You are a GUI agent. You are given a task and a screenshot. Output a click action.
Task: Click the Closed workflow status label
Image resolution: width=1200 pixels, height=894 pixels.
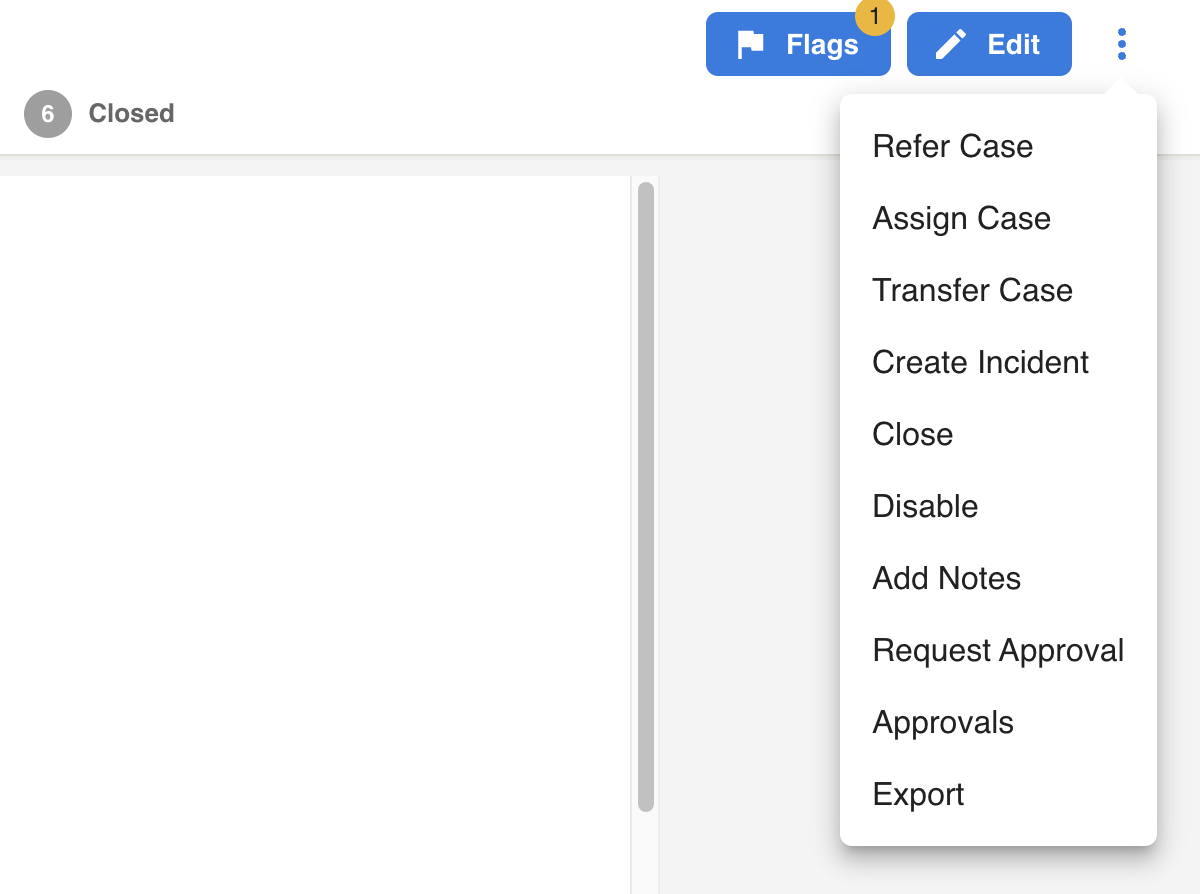131,114
